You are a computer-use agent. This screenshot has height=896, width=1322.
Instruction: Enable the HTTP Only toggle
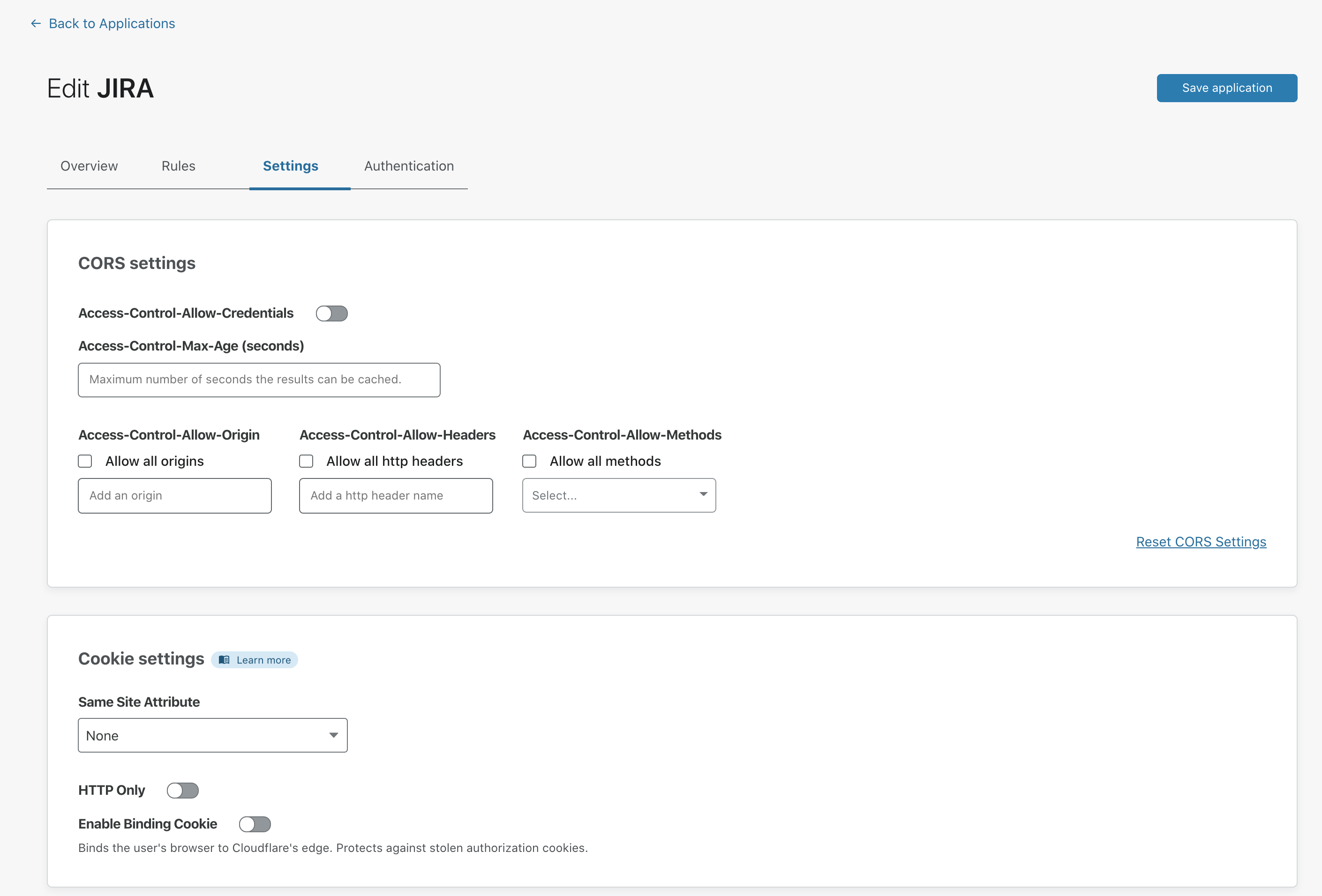tap(182, 790)
